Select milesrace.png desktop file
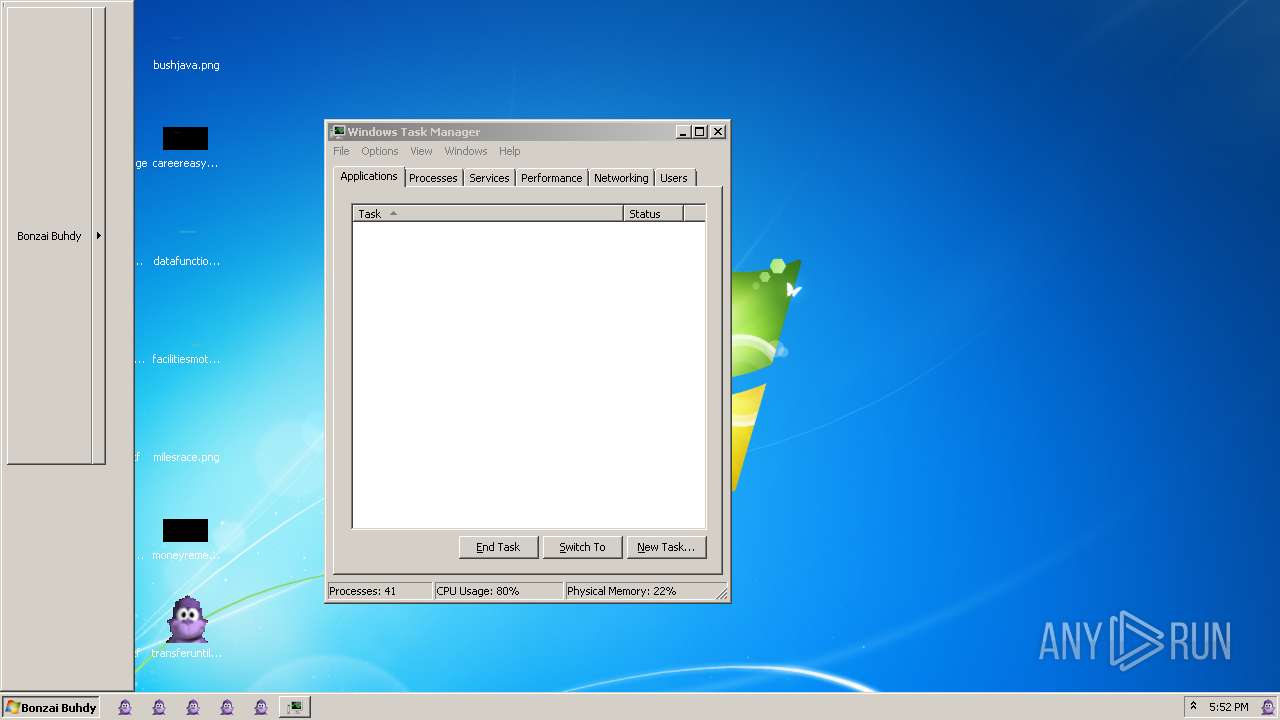Image resolution: width=1280 pixels, height=720 pixels. [186, 457]
